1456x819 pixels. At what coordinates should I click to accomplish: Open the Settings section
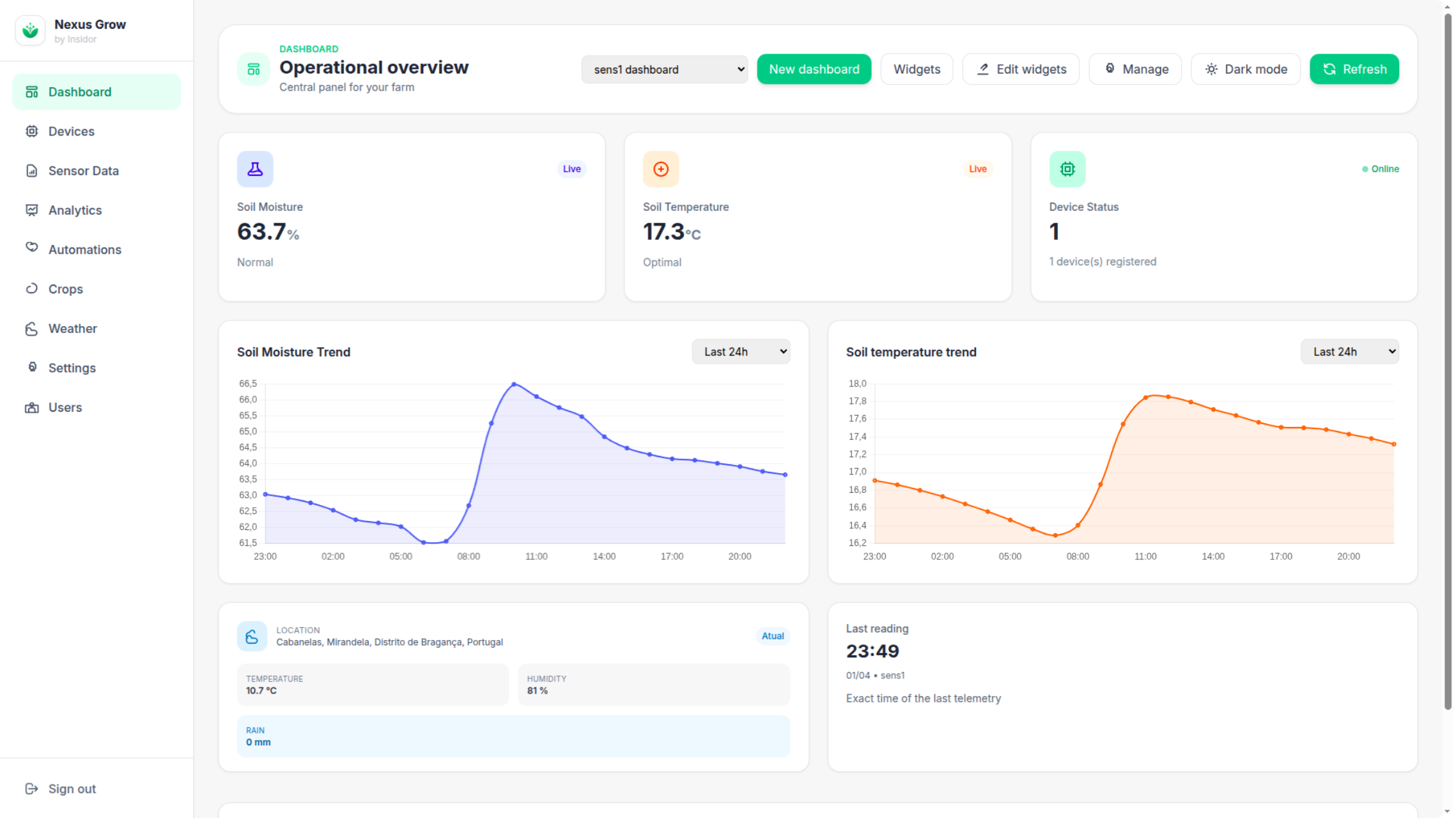(72, 368)
